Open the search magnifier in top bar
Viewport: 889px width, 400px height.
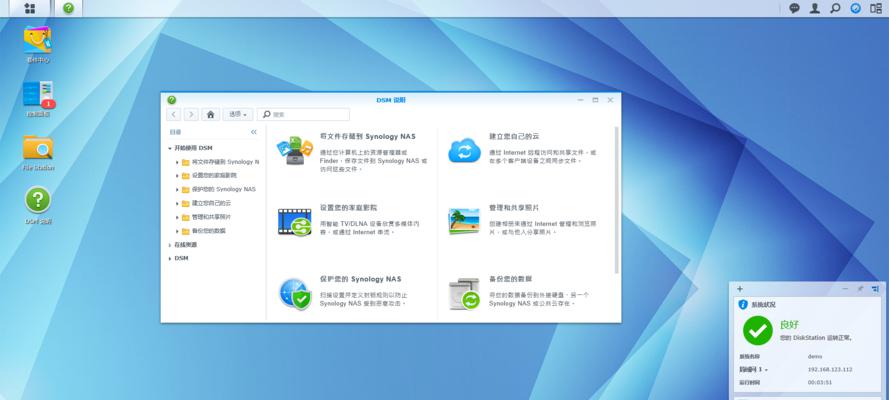click(x=835, y=8)
